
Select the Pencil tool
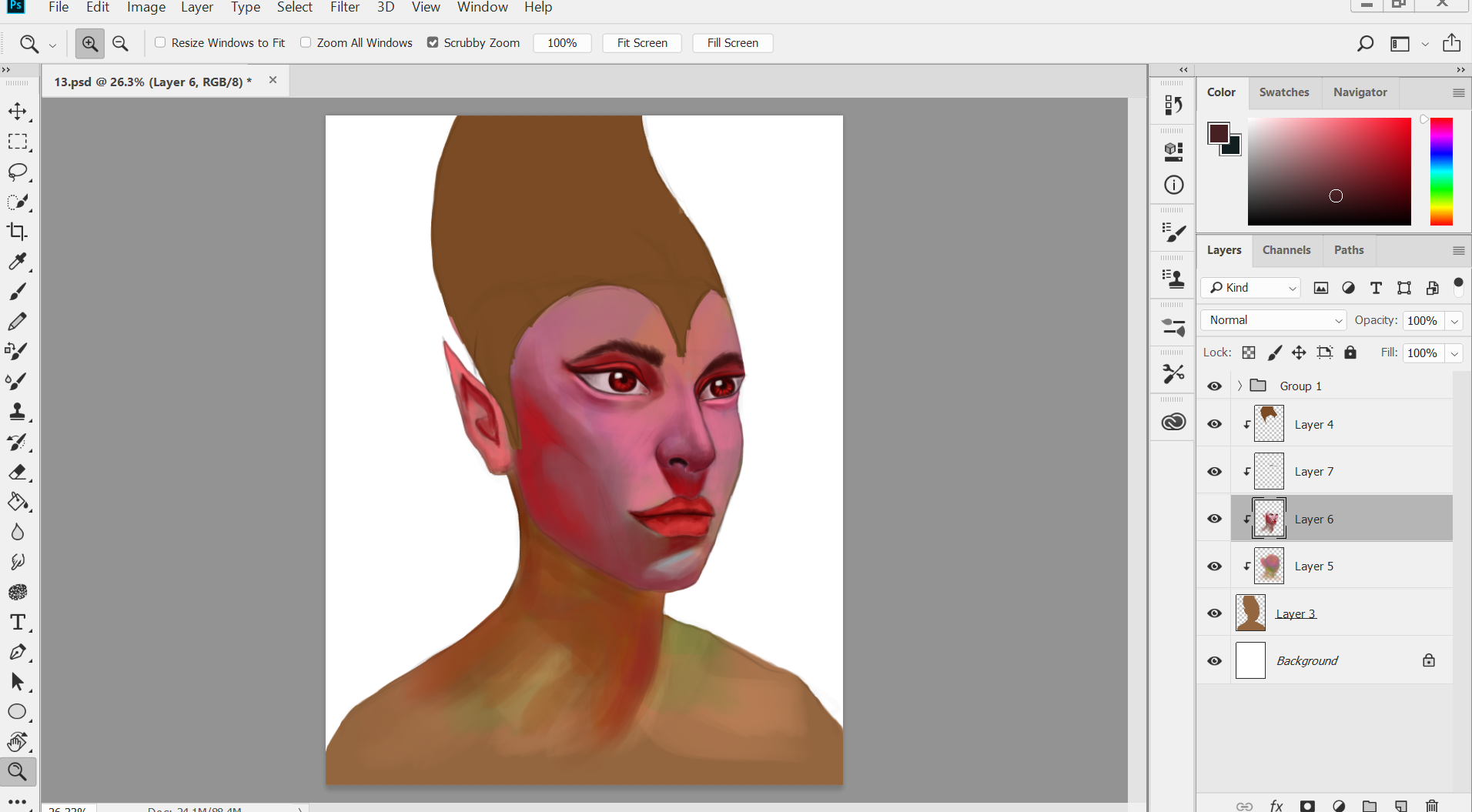(x=17, y=322)
